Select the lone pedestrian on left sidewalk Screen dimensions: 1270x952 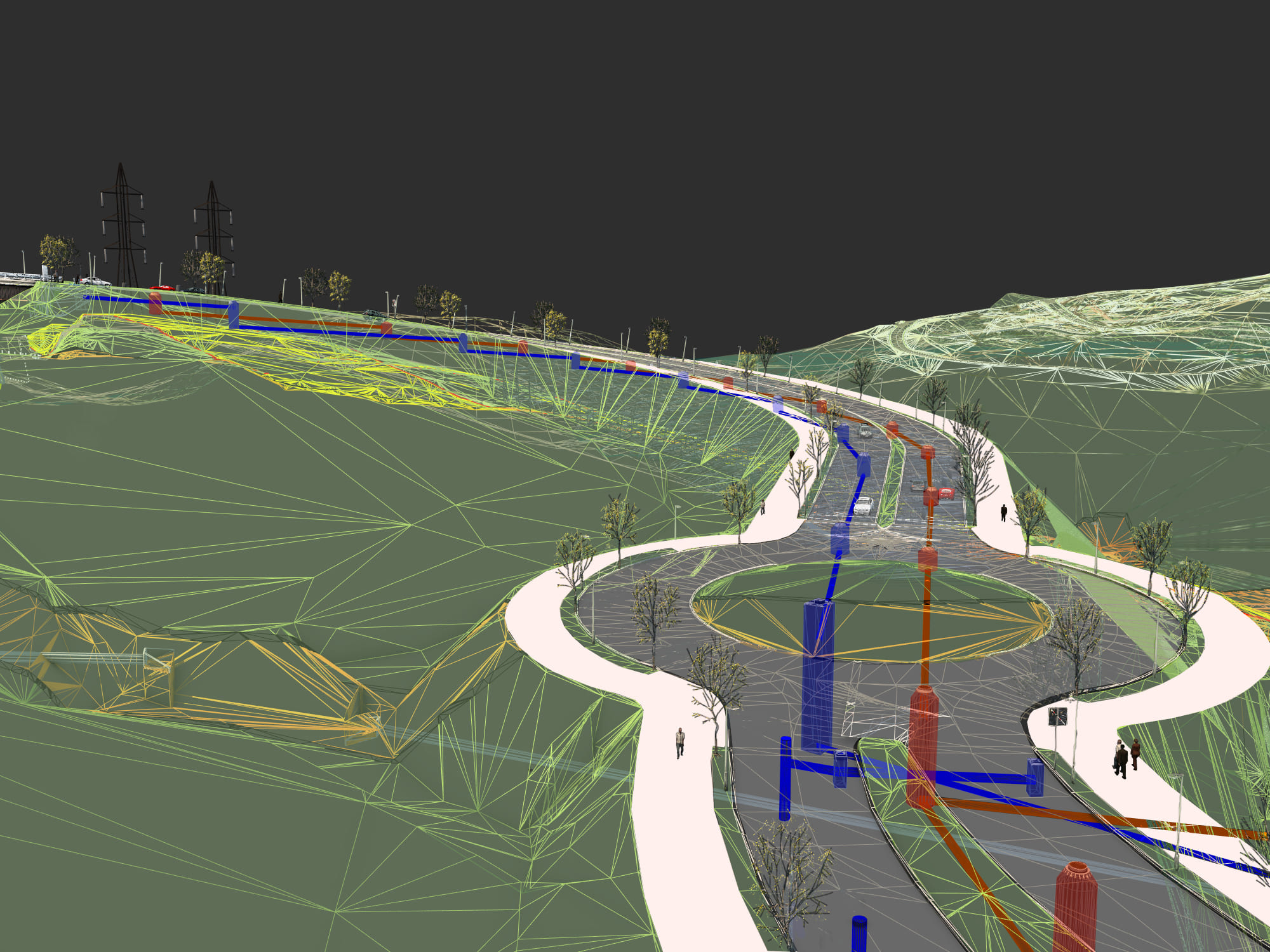click(x=680, y=742)
